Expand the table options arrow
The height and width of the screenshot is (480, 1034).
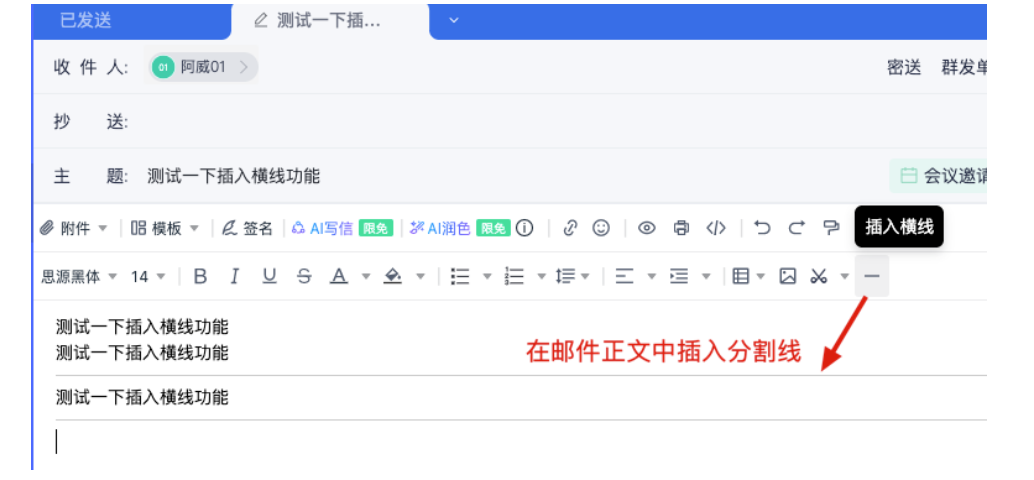tap(761, 276)
